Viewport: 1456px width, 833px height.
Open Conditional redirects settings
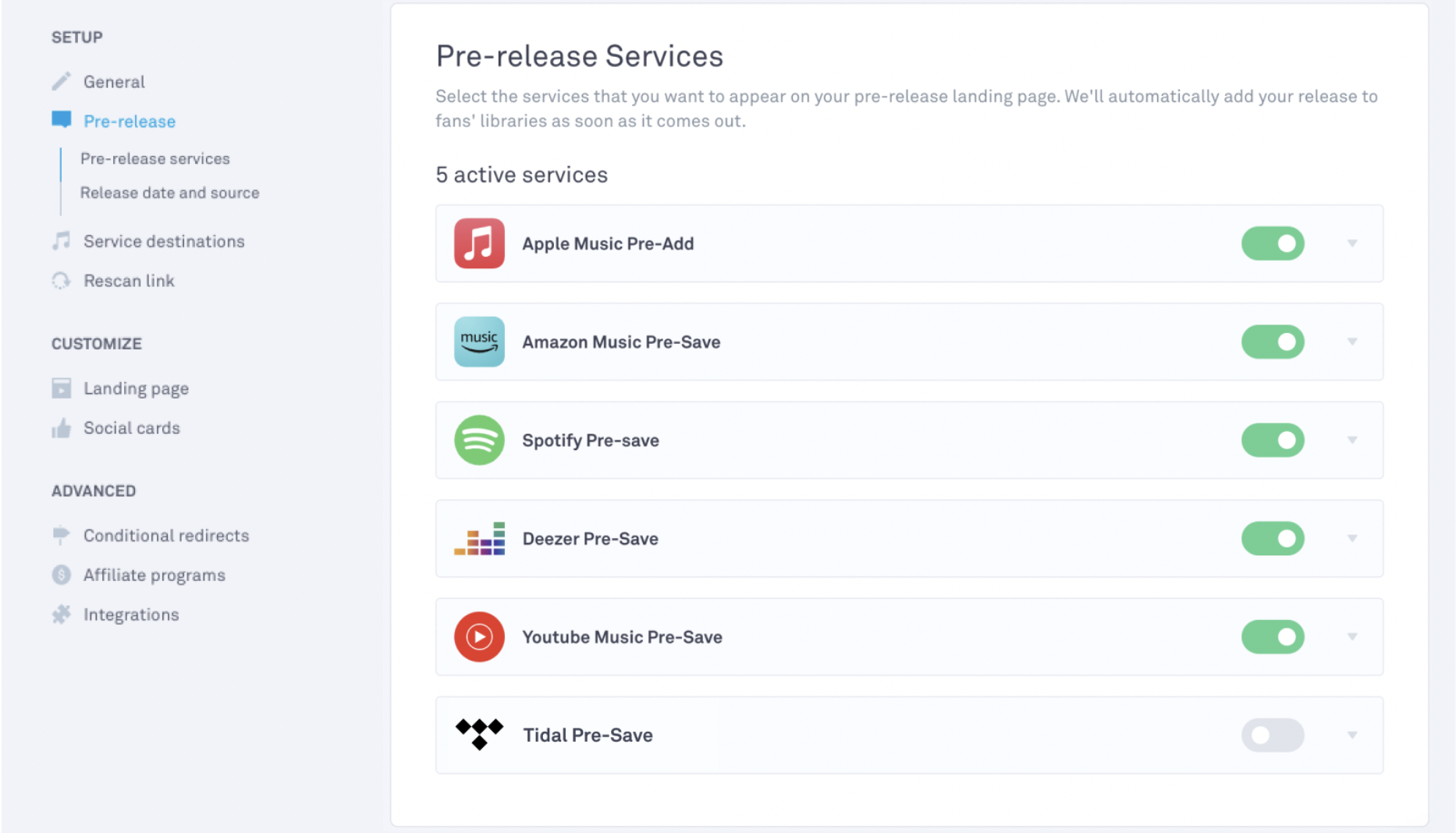click(166, 536)
